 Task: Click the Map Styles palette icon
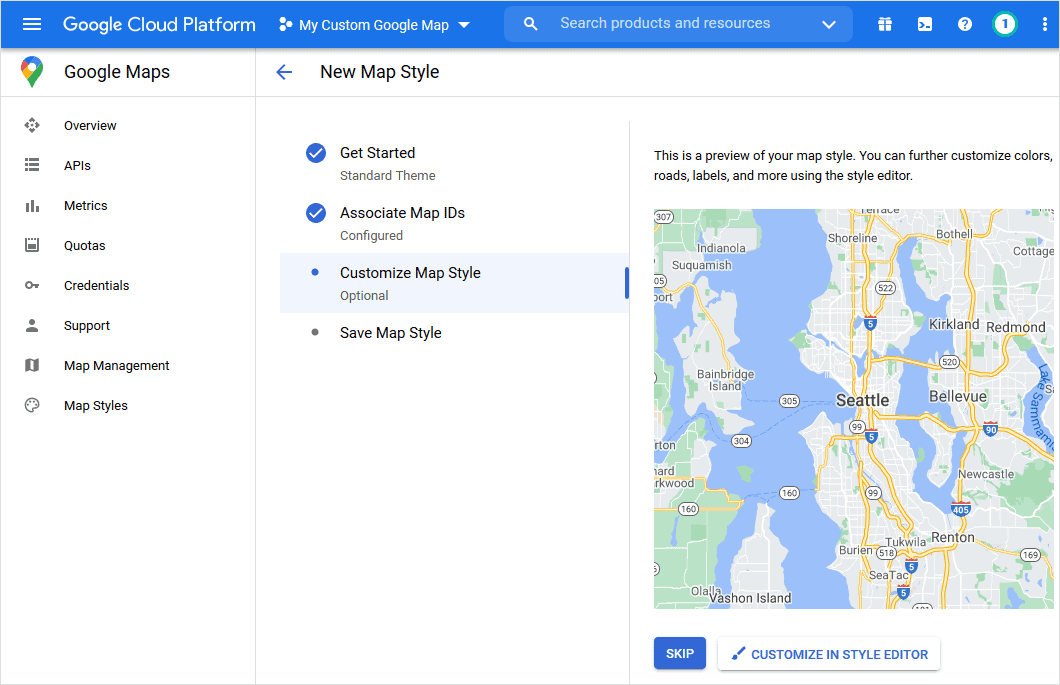tap(32, 405)
